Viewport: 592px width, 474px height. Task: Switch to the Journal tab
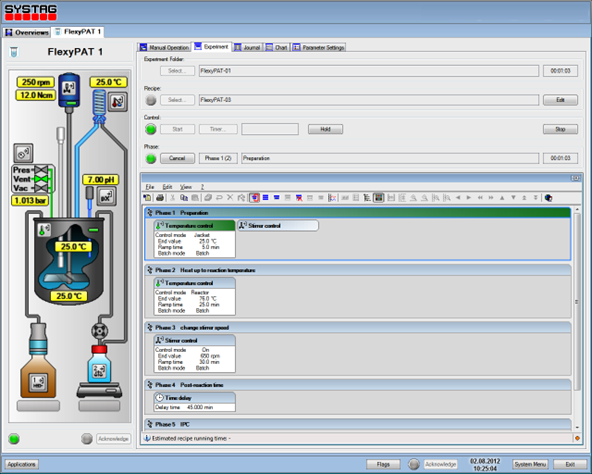coord(247,47)
